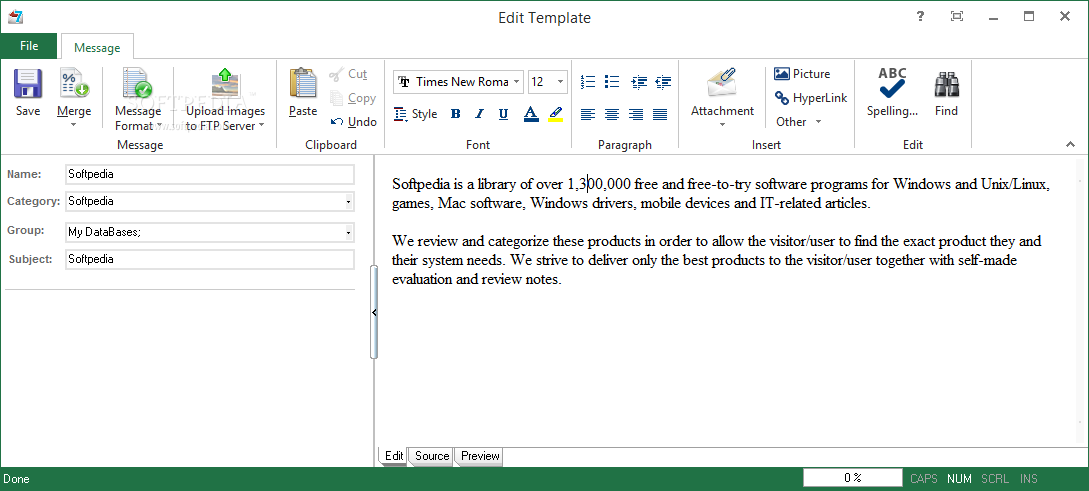1089x491 pixels.
Task: Undo the last action
Action: pyautogui.click(x=354, y=122)
